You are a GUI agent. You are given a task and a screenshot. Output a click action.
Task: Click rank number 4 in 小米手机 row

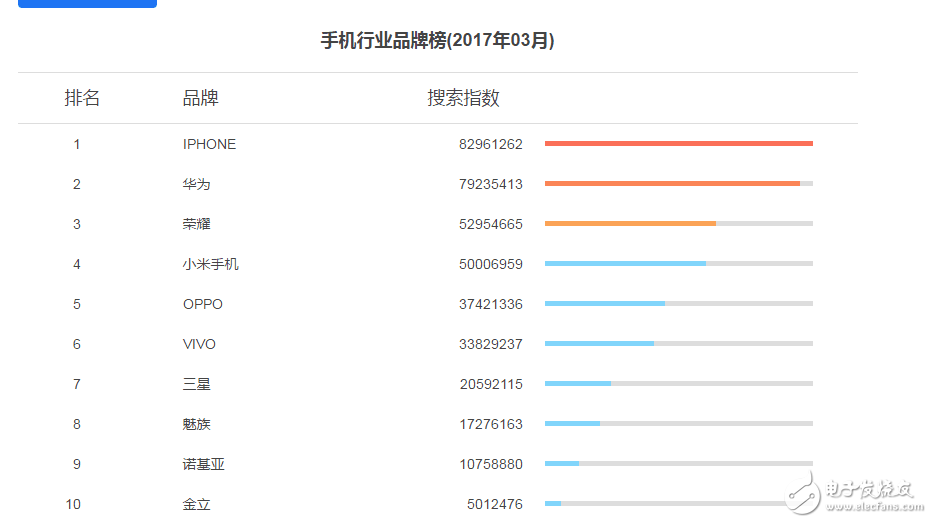[x=77, y=264]
